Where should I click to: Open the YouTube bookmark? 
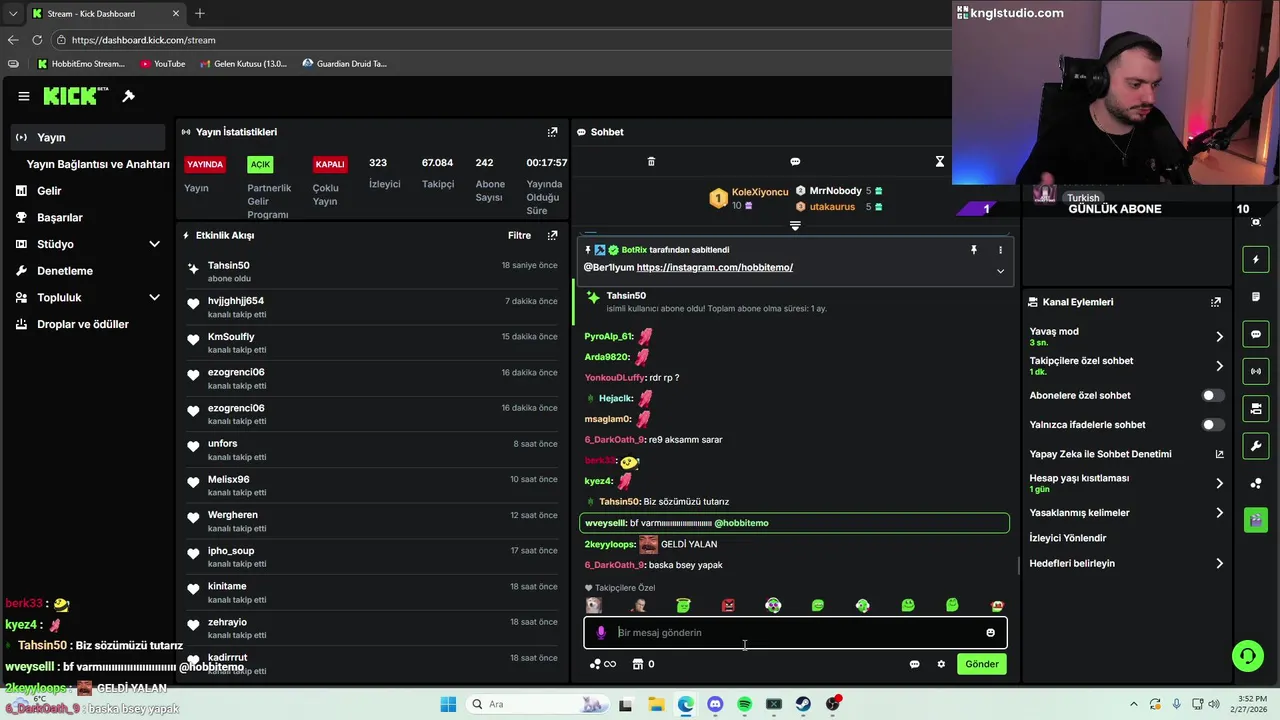click(x=162, y=64)
